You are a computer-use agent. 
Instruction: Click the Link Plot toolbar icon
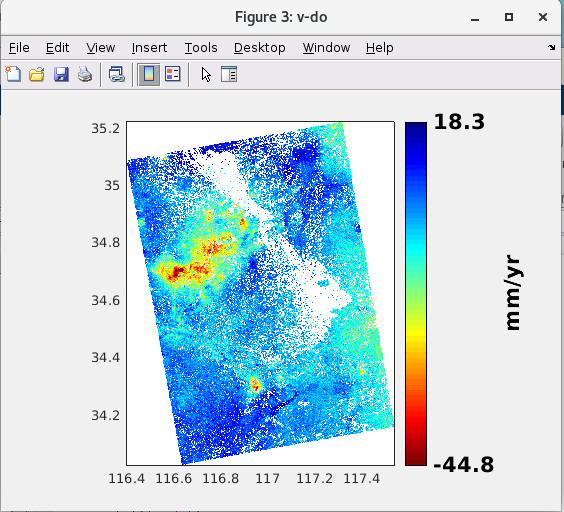pos(117,74)
